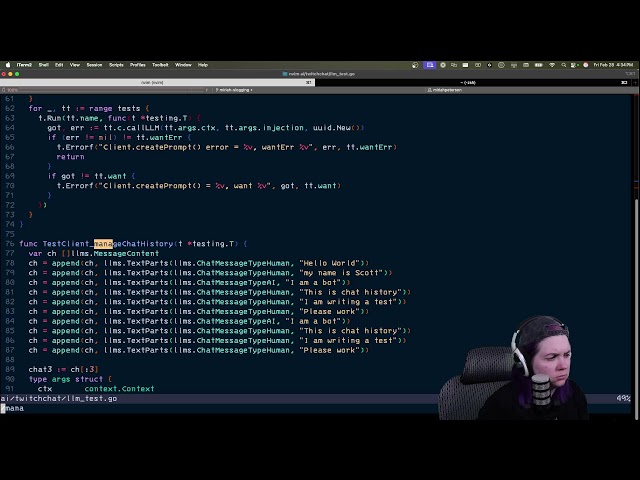
Task: Click the 49% file position indicator
Action: pyautogui.click(x=623, y=399)
